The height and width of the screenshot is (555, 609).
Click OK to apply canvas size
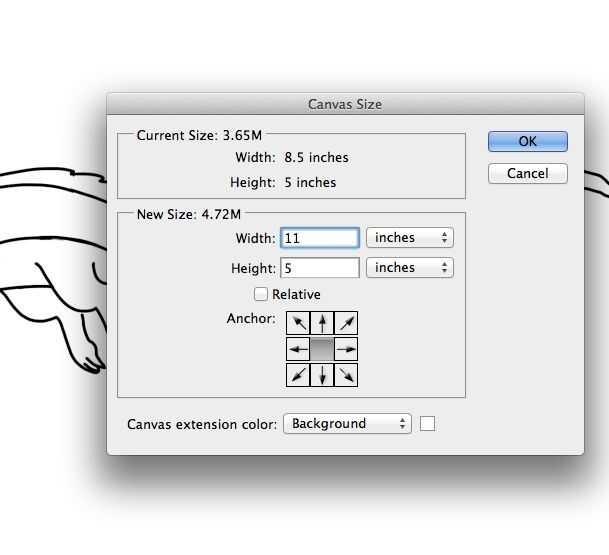tap(527, 142)
